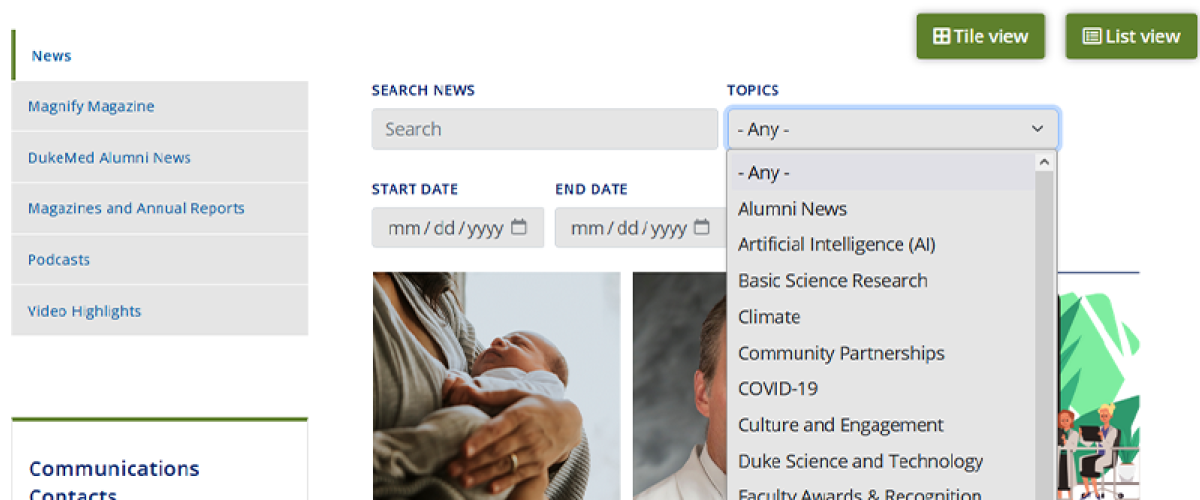Open the Start Date calendar picker icon
The image size is (1200, 500).
tap(519, 227)
